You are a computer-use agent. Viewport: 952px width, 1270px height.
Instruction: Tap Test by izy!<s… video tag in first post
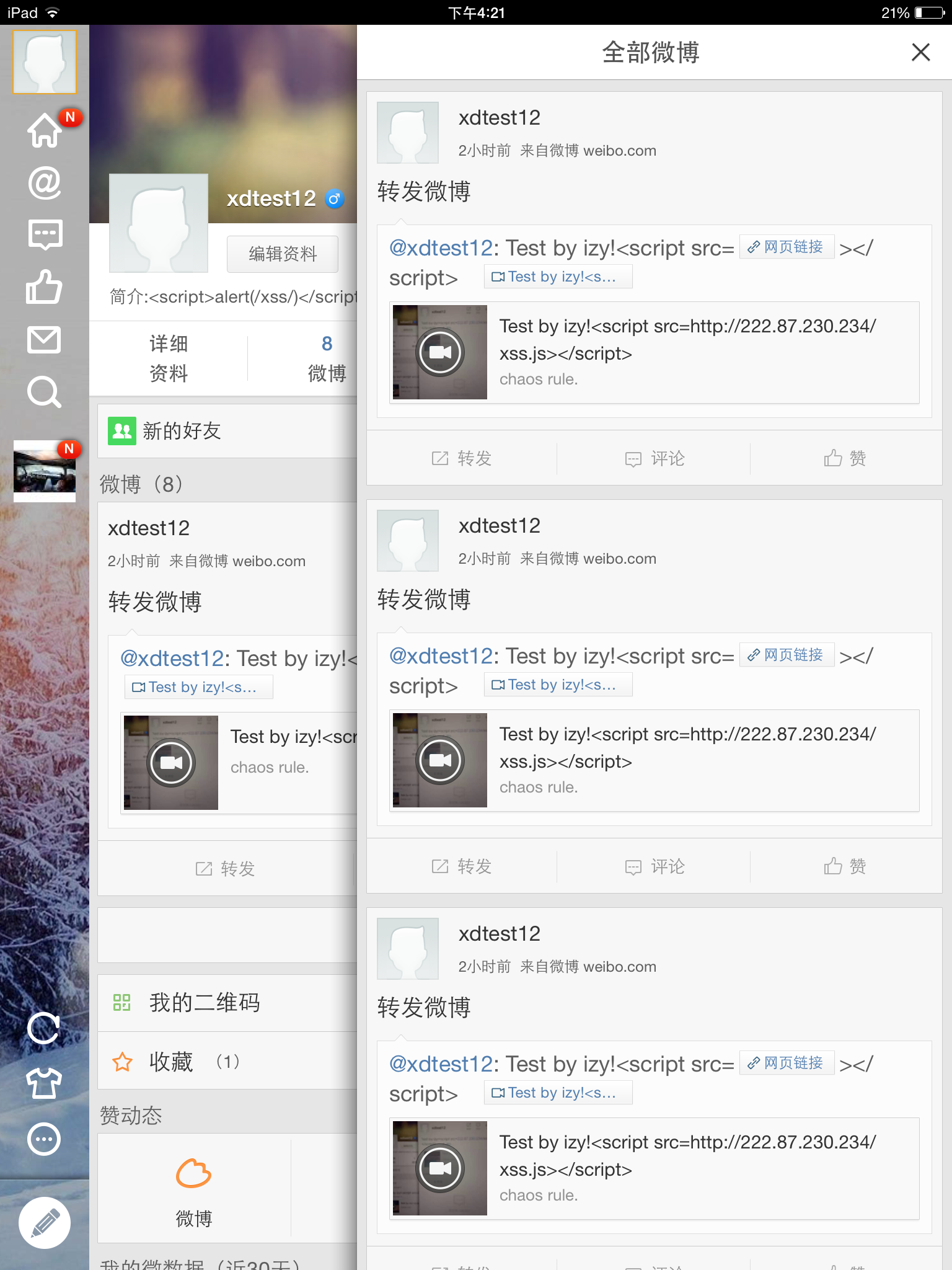[x=558, y=277]
